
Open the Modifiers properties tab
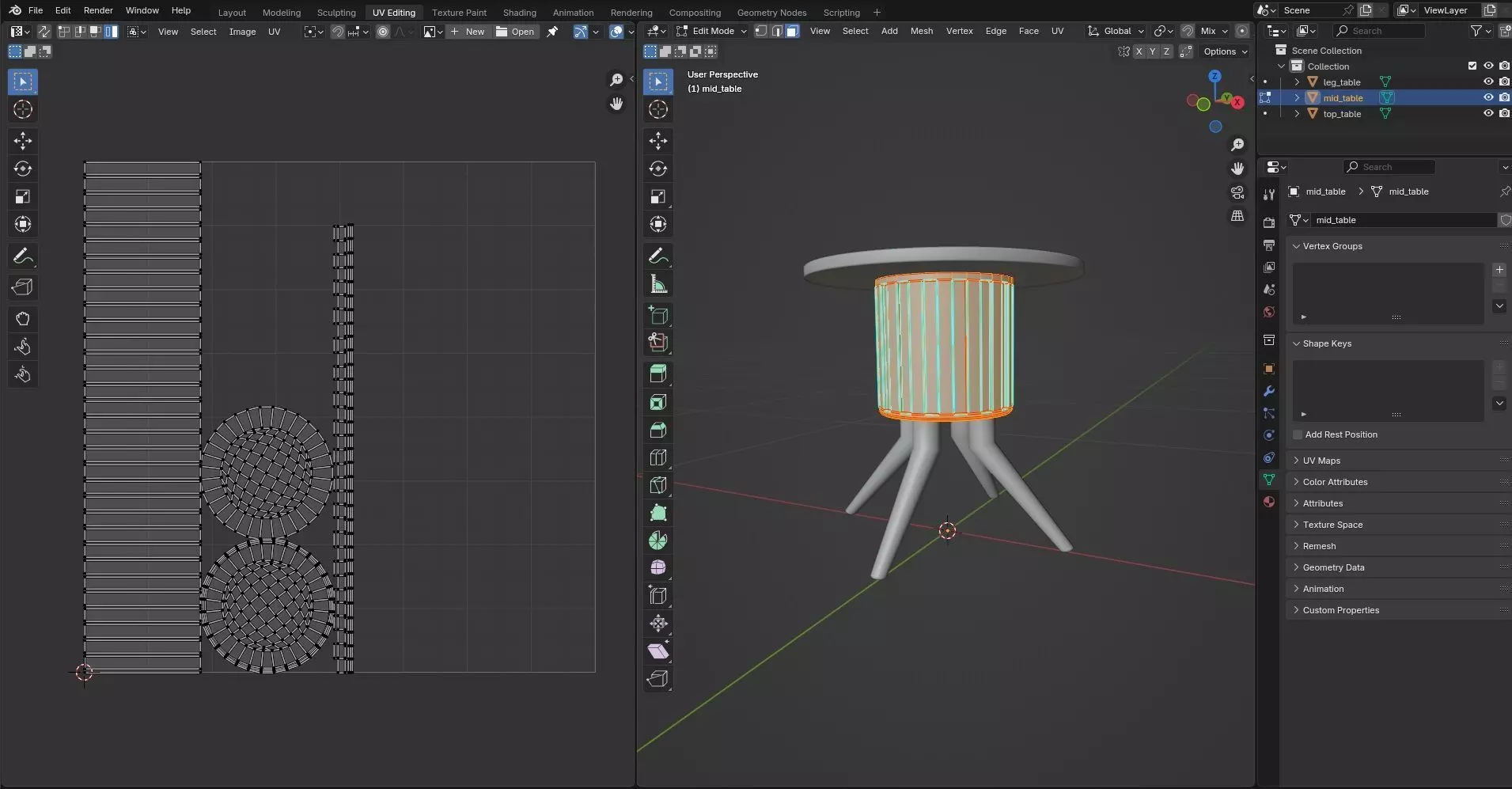(1269, 391)
